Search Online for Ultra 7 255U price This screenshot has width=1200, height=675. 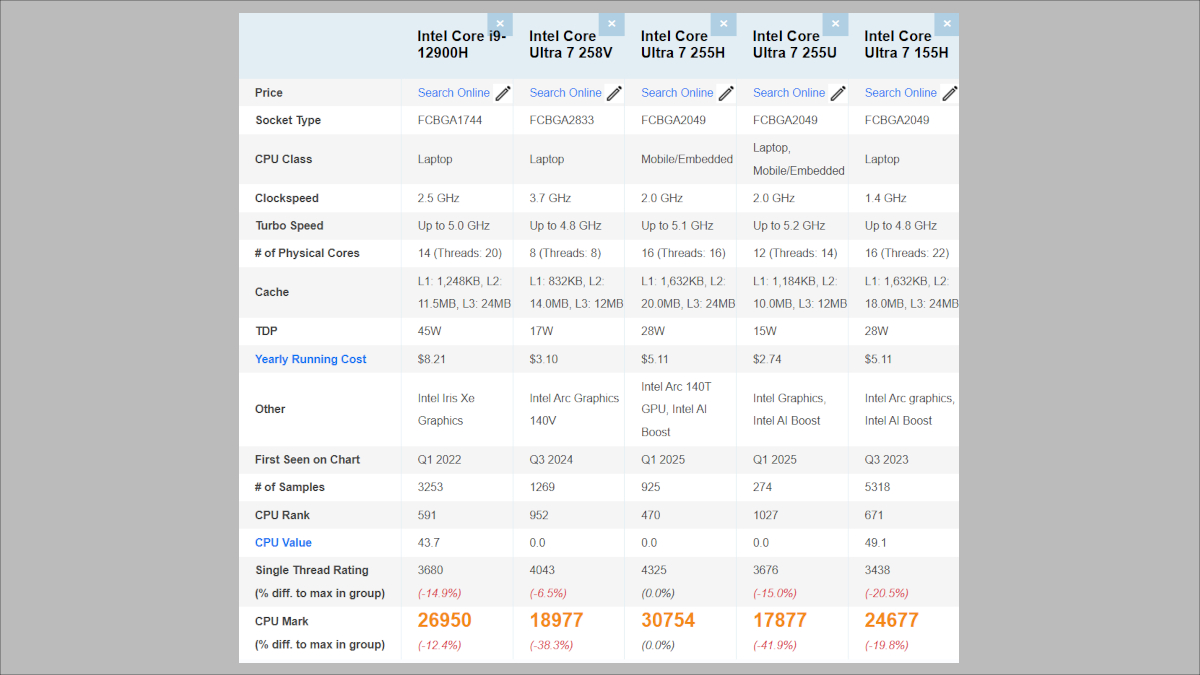pos(789,92)
